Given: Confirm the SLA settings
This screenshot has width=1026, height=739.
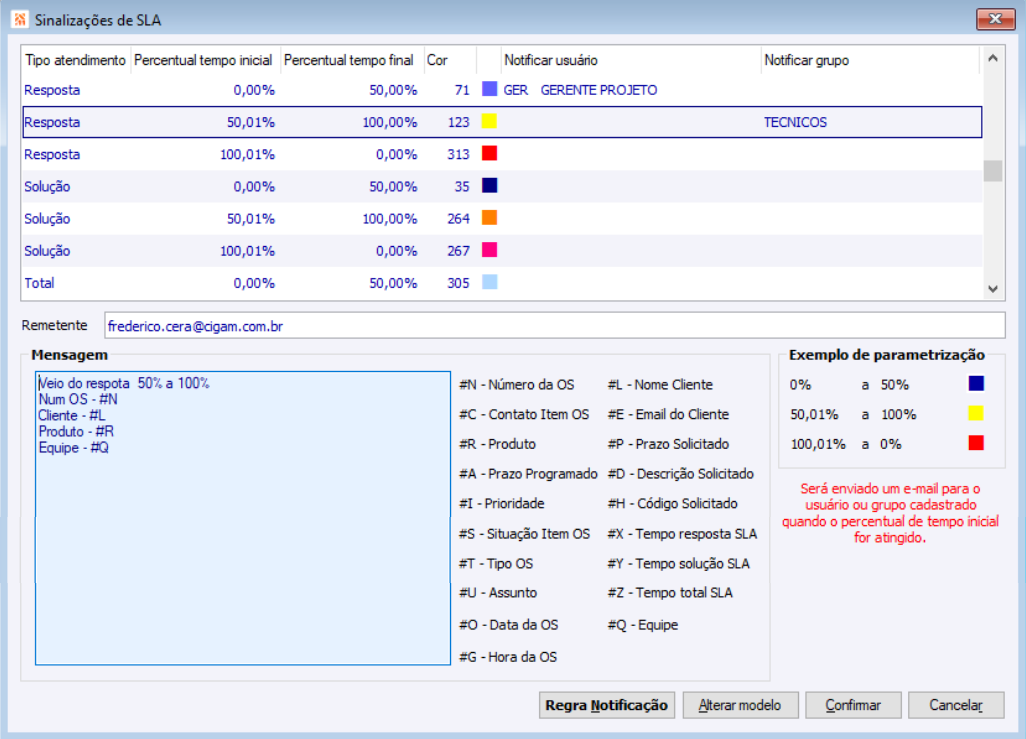Looking at the screenshot, I should (853, 705).
